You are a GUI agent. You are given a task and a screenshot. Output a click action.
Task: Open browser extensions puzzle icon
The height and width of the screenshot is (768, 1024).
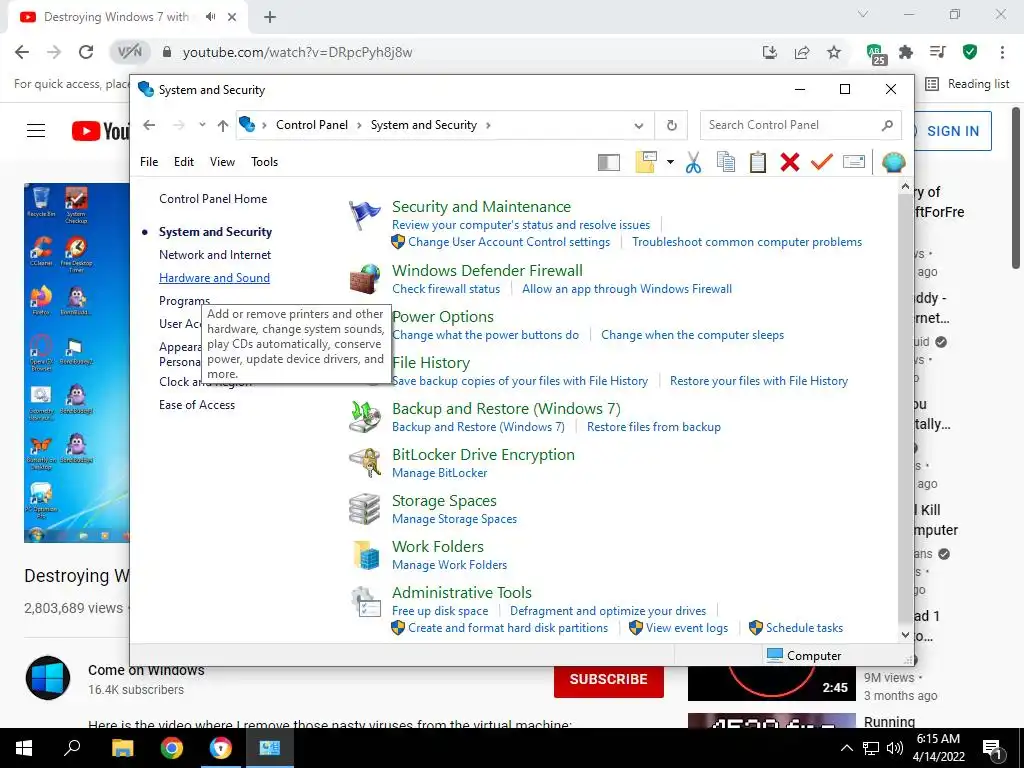[x=906, y=52]
